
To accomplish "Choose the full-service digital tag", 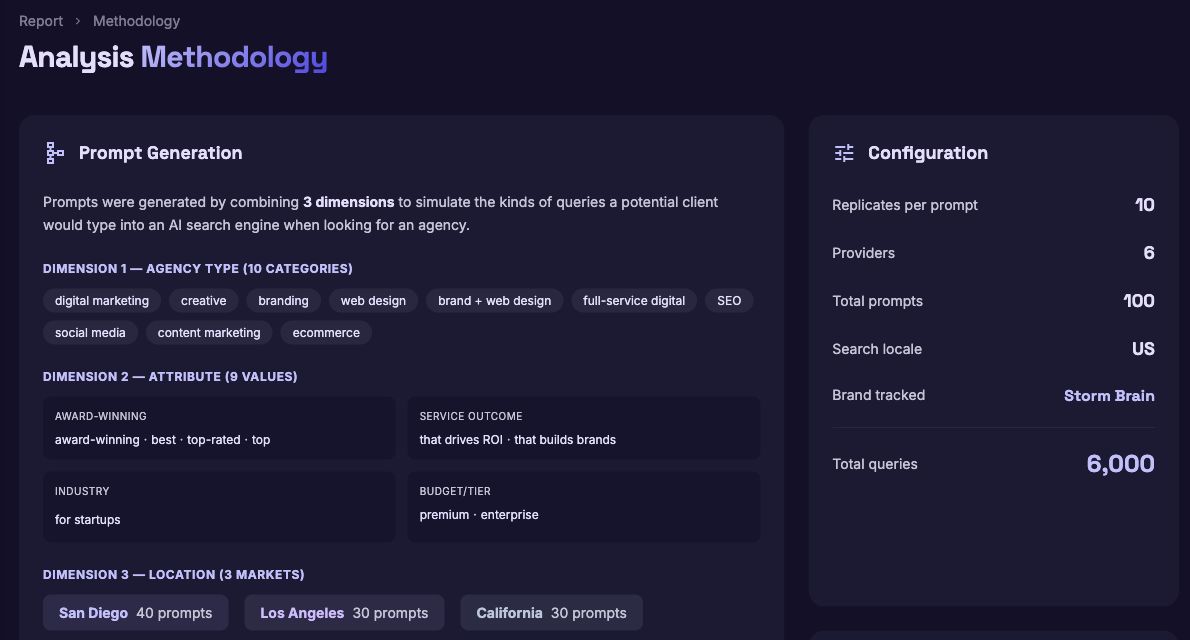I will 634,301.
